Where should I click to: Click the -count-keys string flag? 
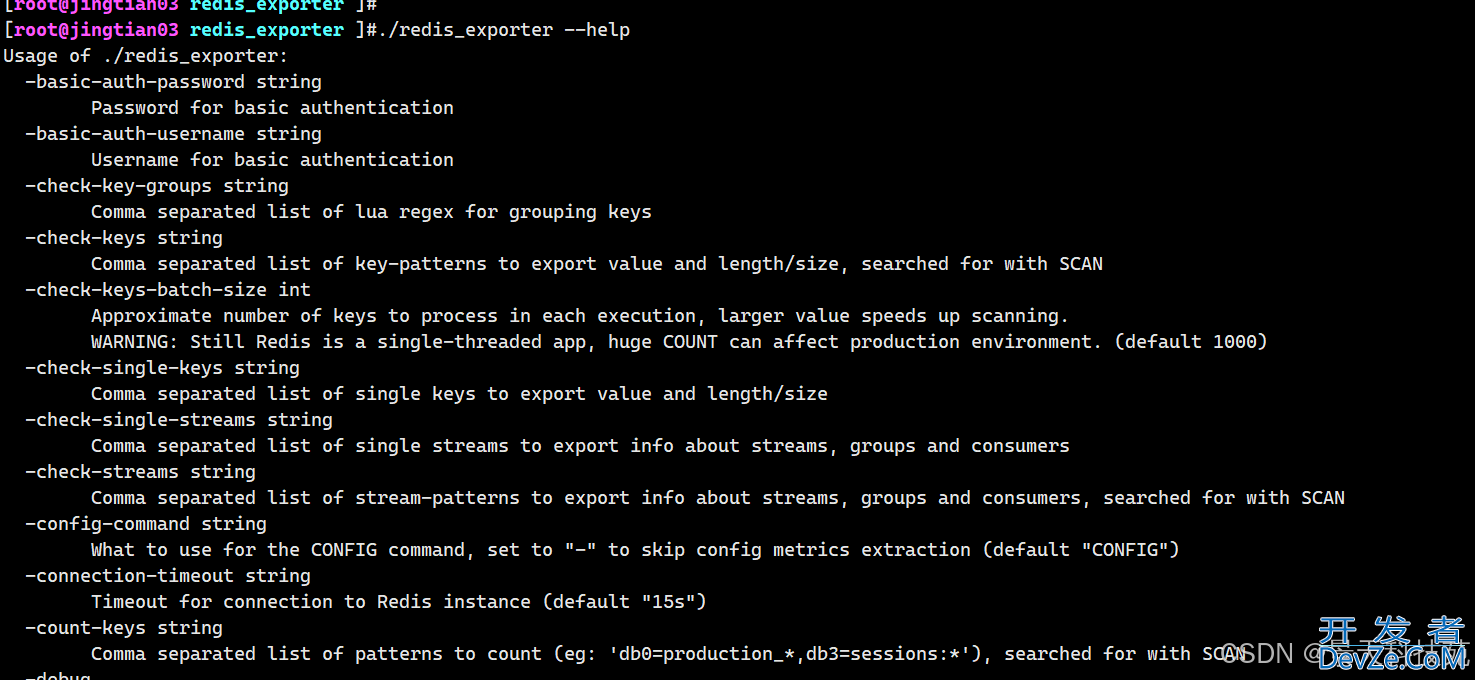pyautogui.click(x=124, y=628)
